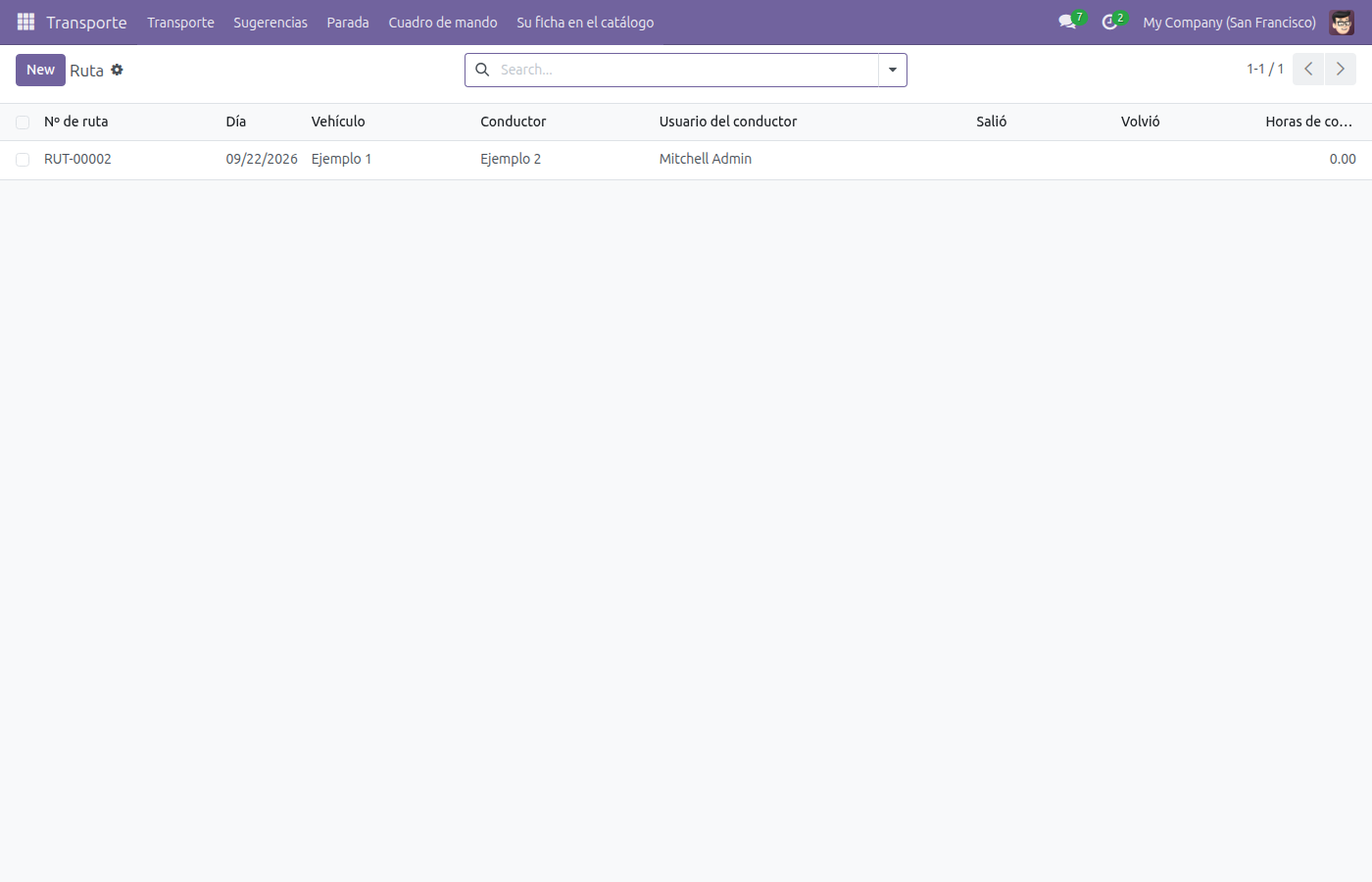1372x882 pixels.
Task: Open the Parada menu
Action: point(348,23)
